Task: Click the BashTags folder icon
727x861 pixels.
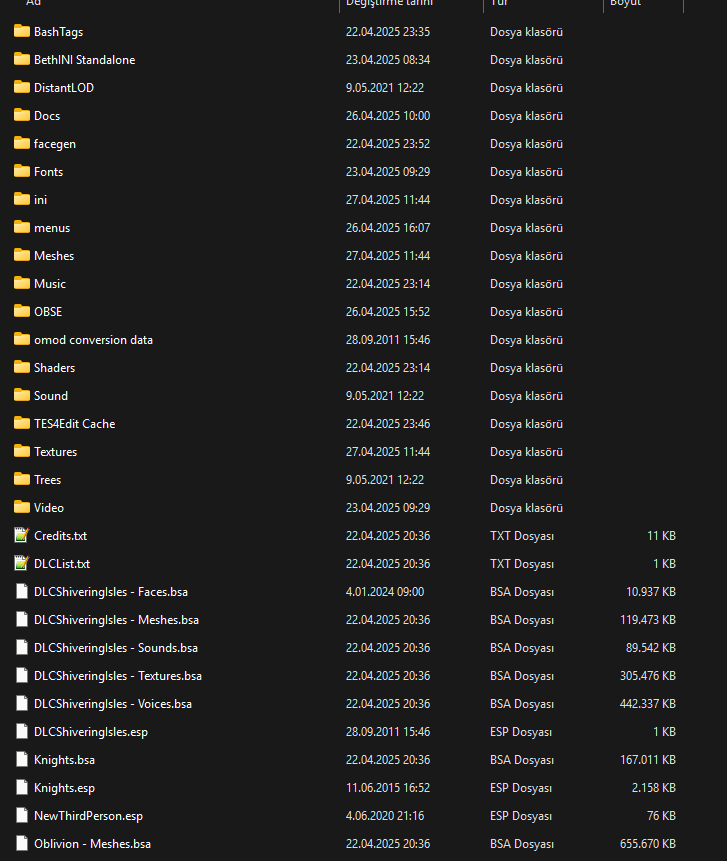Action: (22, 31)
